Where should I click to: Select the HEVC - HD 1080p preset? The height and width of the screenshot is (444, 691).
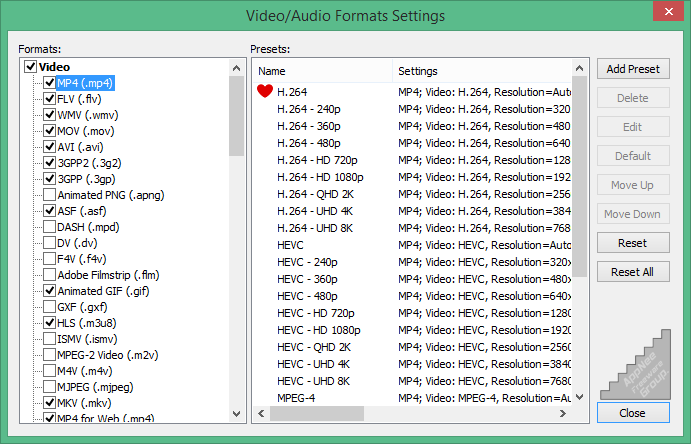tap(319, 330)
